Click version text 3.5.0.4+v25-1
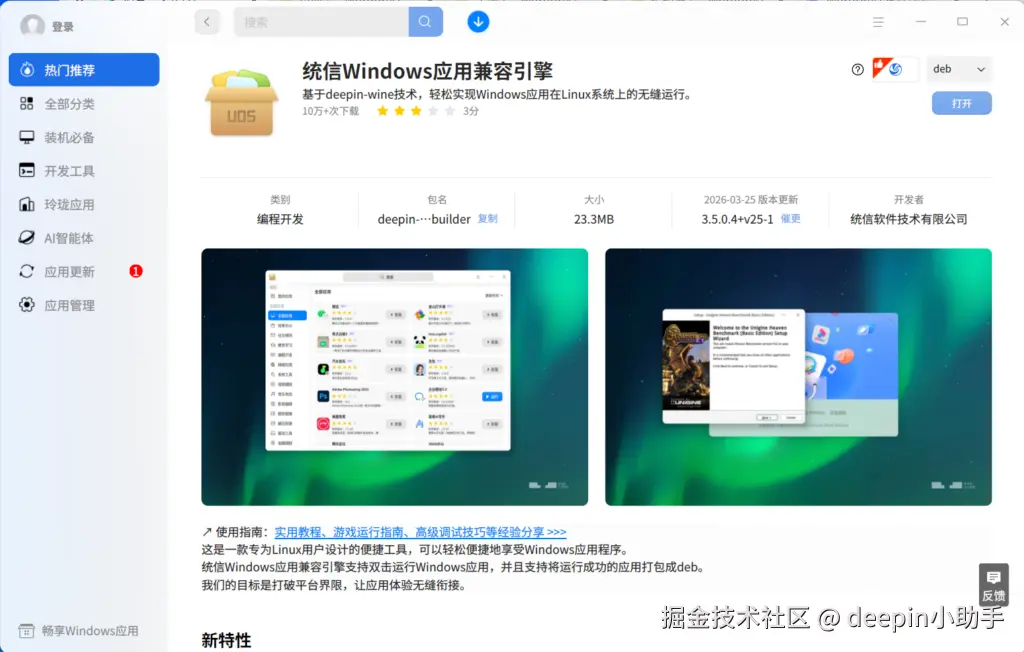The image size is (1024, 652). coord(737,219)
